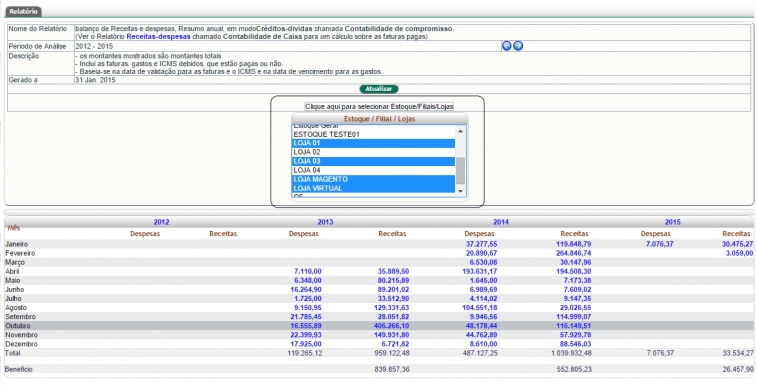This screenshot has width=757, height=386.
Task: Open the Receitas-despesas report link
Action: 158,36
